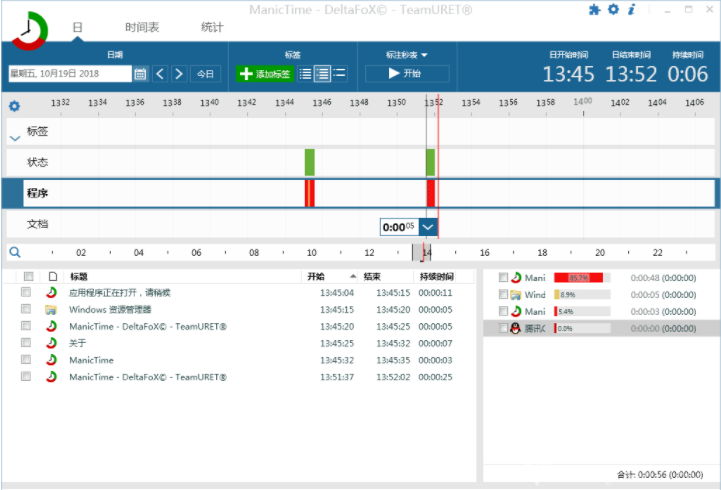
Task: Open the 0:00 selection dropdown arrow
Action: (x=428, y=227)
